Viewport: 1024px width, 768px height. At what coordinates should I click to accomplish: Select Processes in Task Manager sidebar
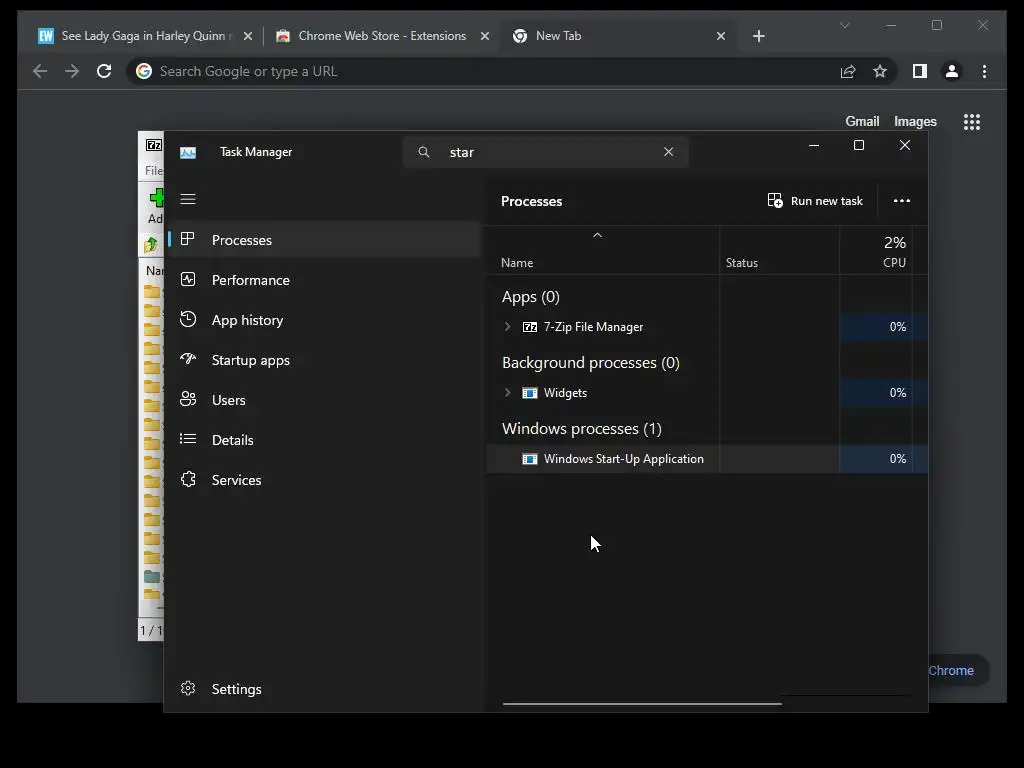click(325, 240)
